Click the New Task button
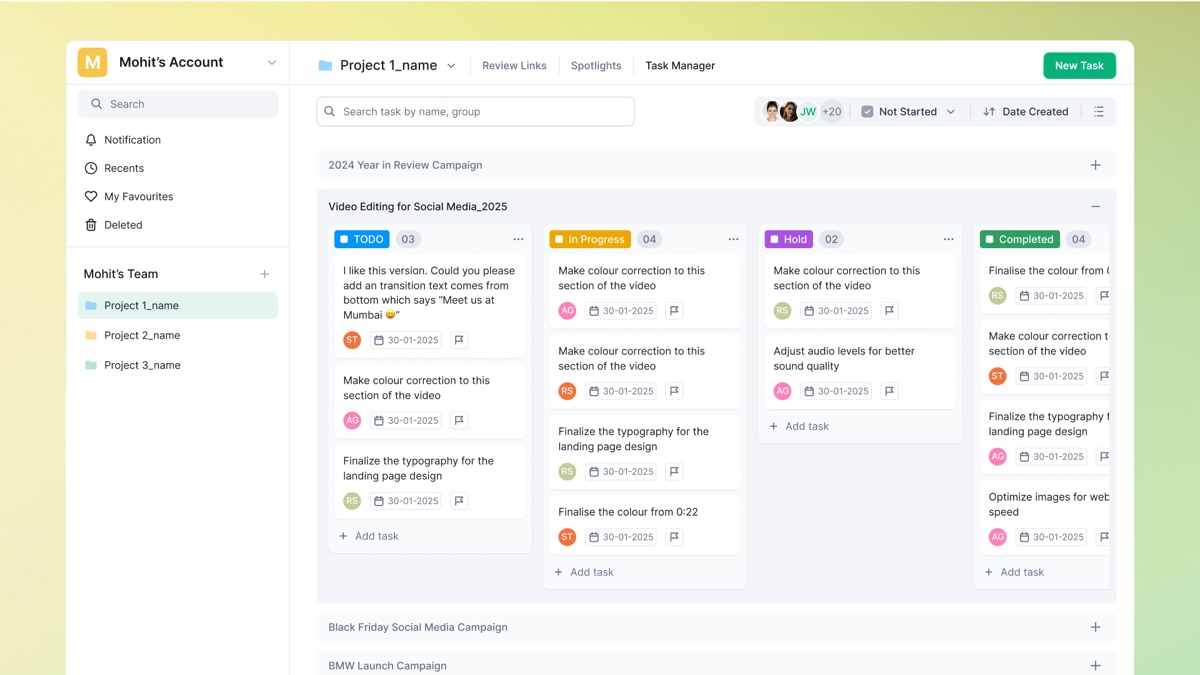Viewport: 1200px width, 675px height. coord(1079,66)
